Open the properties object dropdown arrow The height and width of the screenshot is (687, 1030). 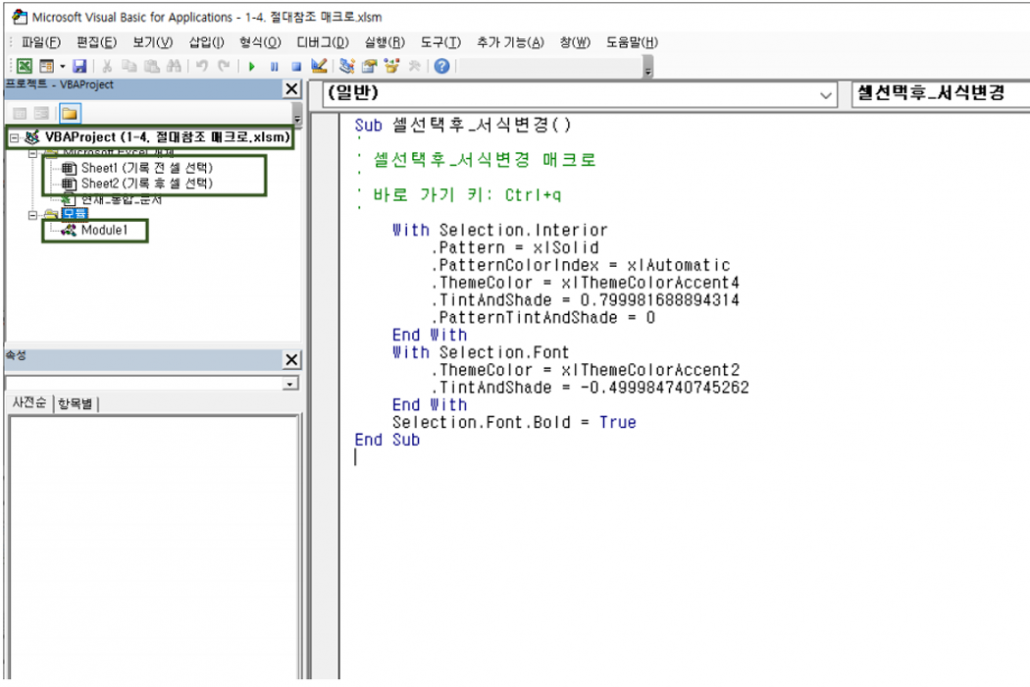point(290,384)
